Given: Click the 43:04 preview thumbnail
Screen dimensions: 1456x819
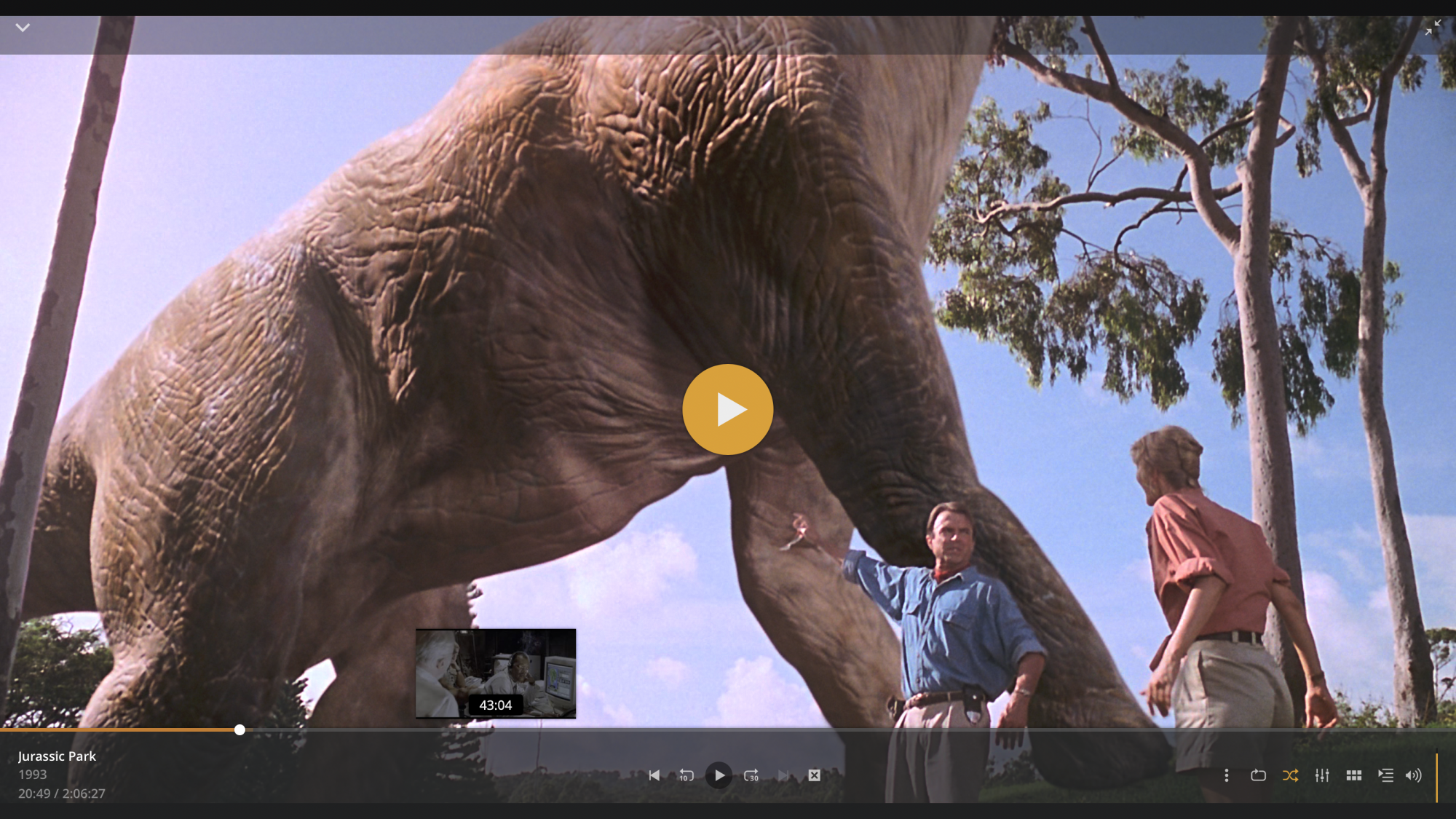Looking at the screenshot, I should pyautogui.click(x=495, y=673).
